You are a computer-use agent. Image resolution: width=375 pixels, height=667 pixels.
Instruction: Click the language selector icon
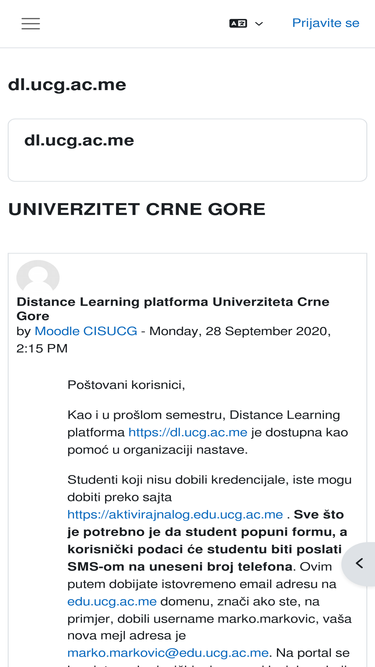tap(238, 23)
